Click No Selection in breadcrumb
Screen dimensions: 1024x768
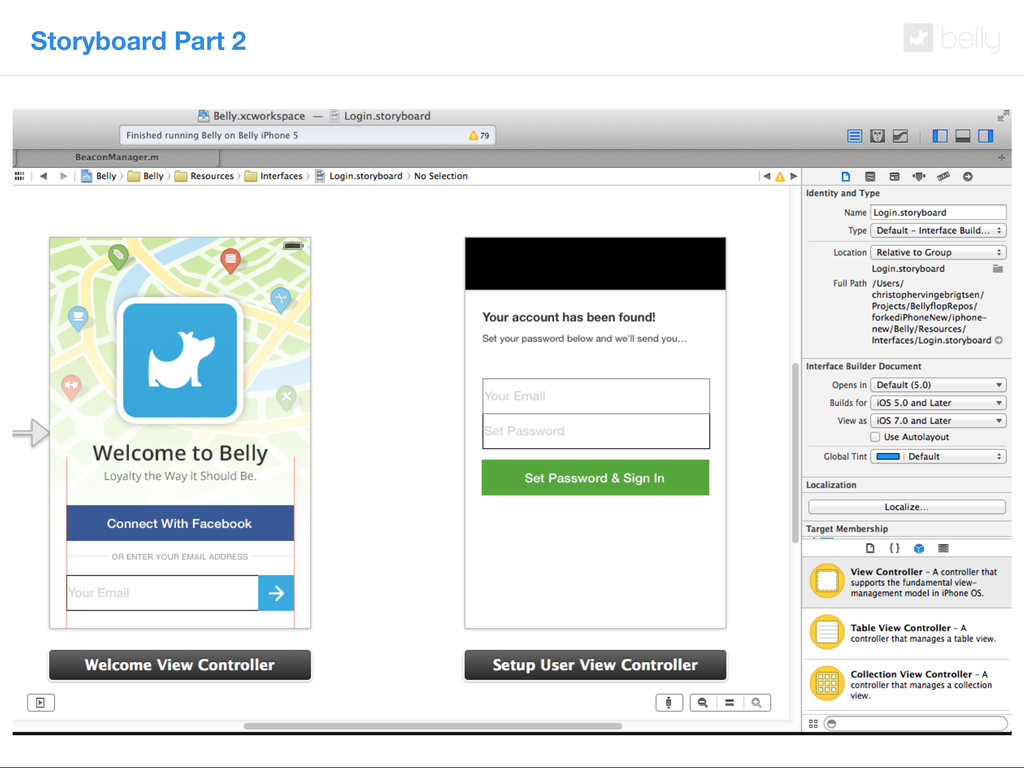(441, 176)
